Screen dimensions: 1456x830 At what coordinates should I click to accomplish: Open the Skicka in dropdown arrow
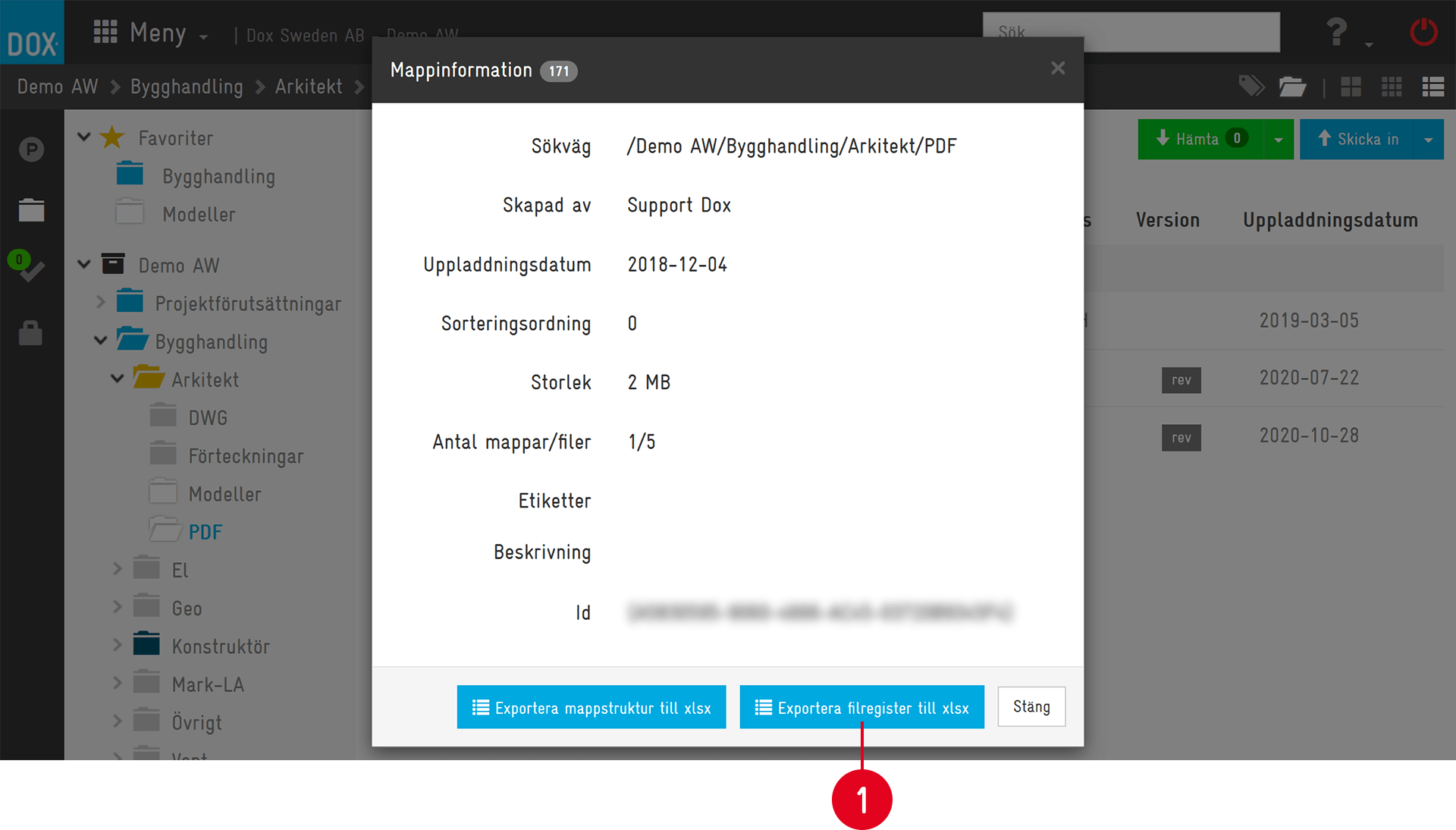point(1429,140)
